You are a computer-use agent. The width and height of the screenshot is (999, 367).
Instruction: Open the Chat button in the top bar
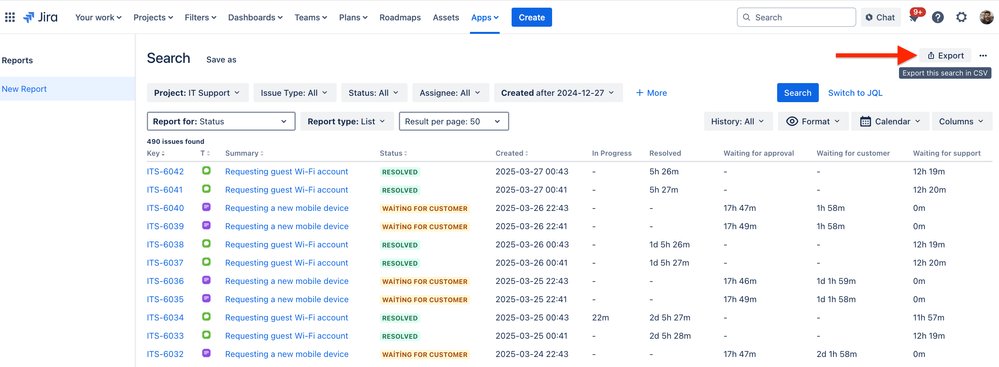(880, 17)
